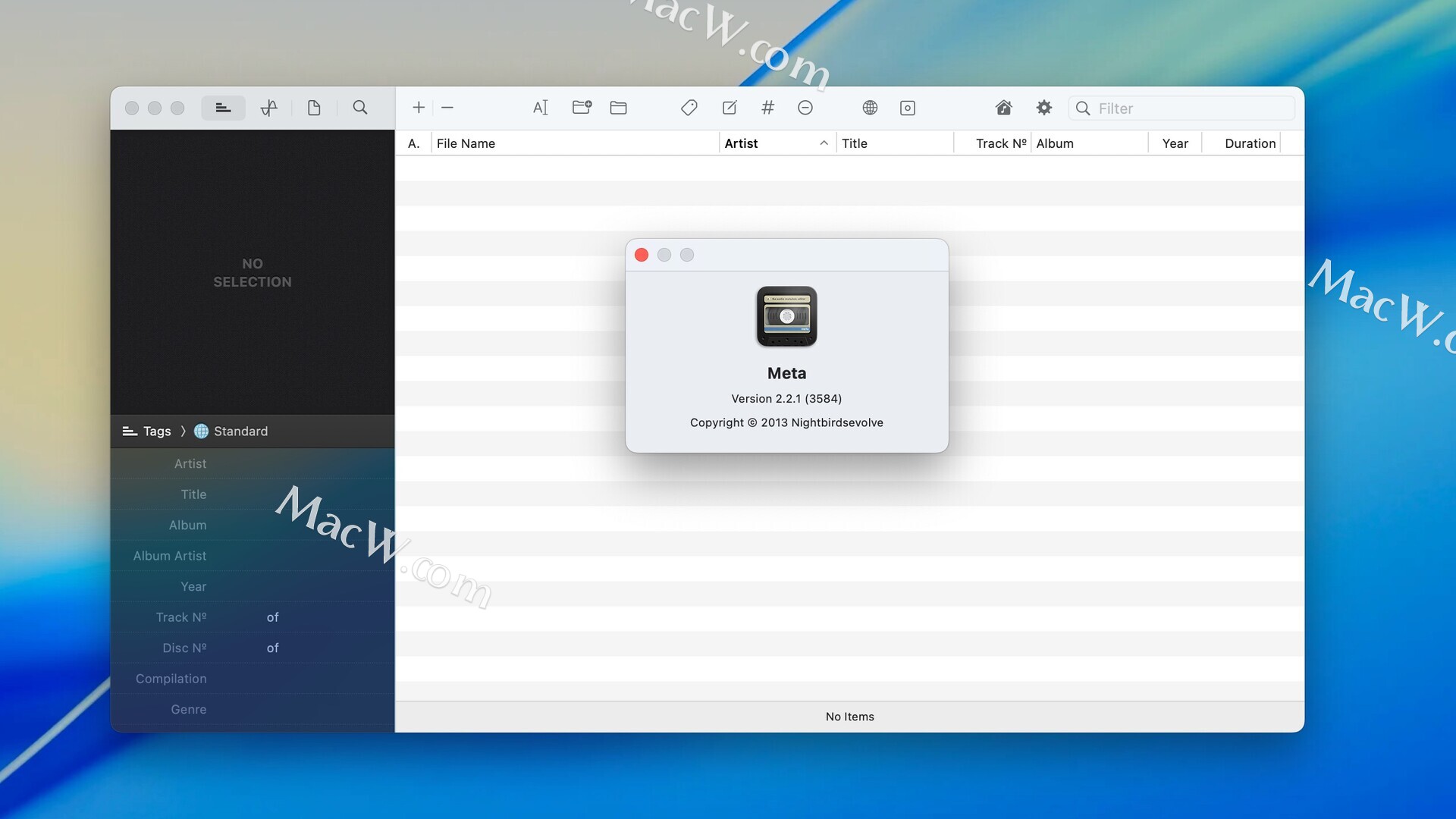The width and height of the screenshot is (1456, 819).
Task: Click the Tags breadcrumb item
Action: 147,431
